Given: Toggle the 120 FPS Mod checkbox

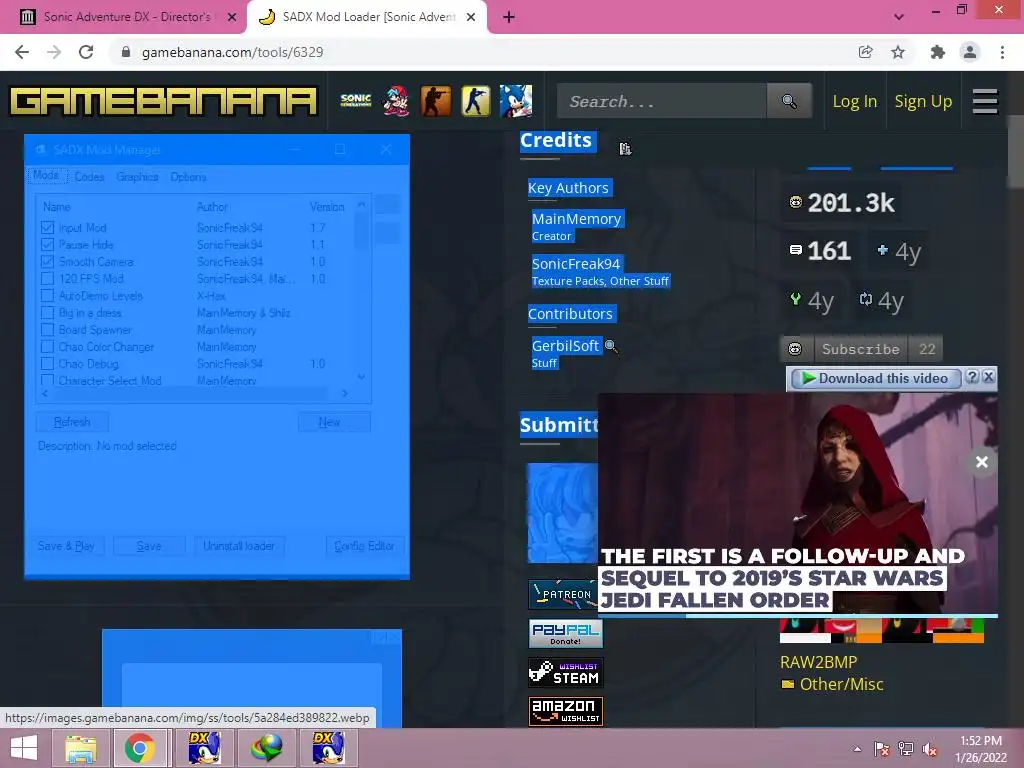Looking at the screenshot, I should [x=47, y=278].
